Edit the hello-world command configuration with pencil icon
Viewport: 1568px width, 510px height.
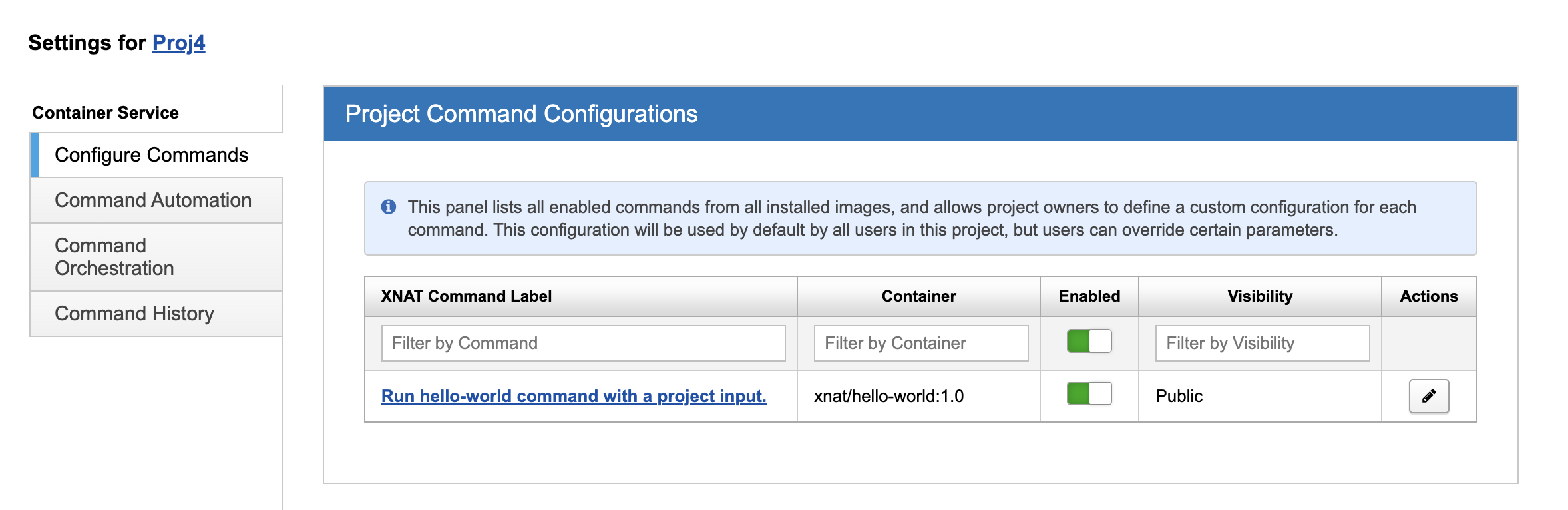(1428, 396)
